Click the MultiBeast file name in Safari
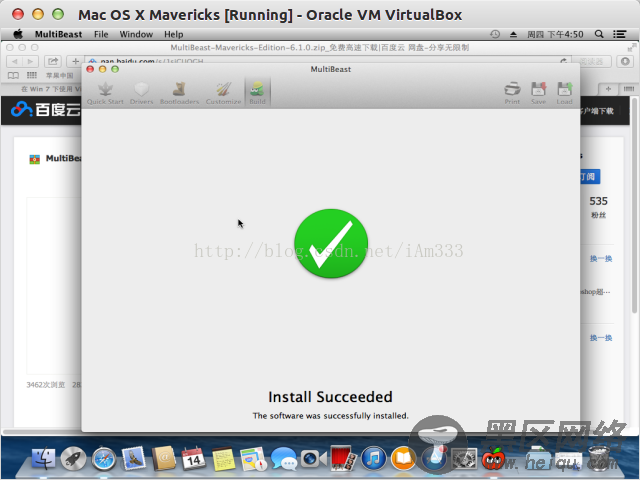 63,158
